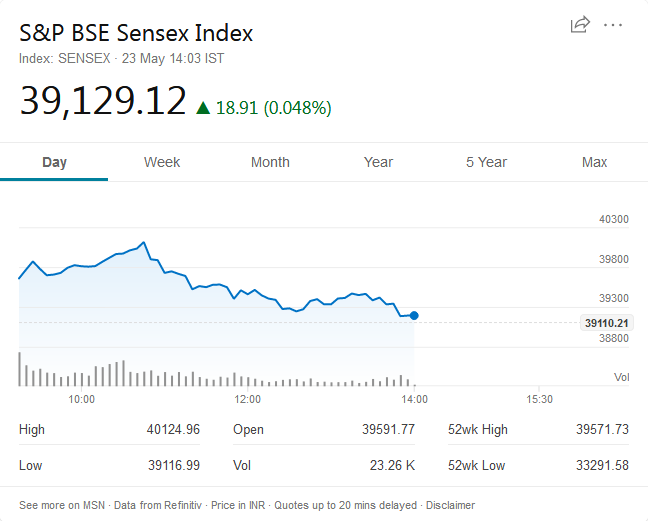Select the Year chart range
The width and height of the screenshot is (648, 521).
[378, 162]
